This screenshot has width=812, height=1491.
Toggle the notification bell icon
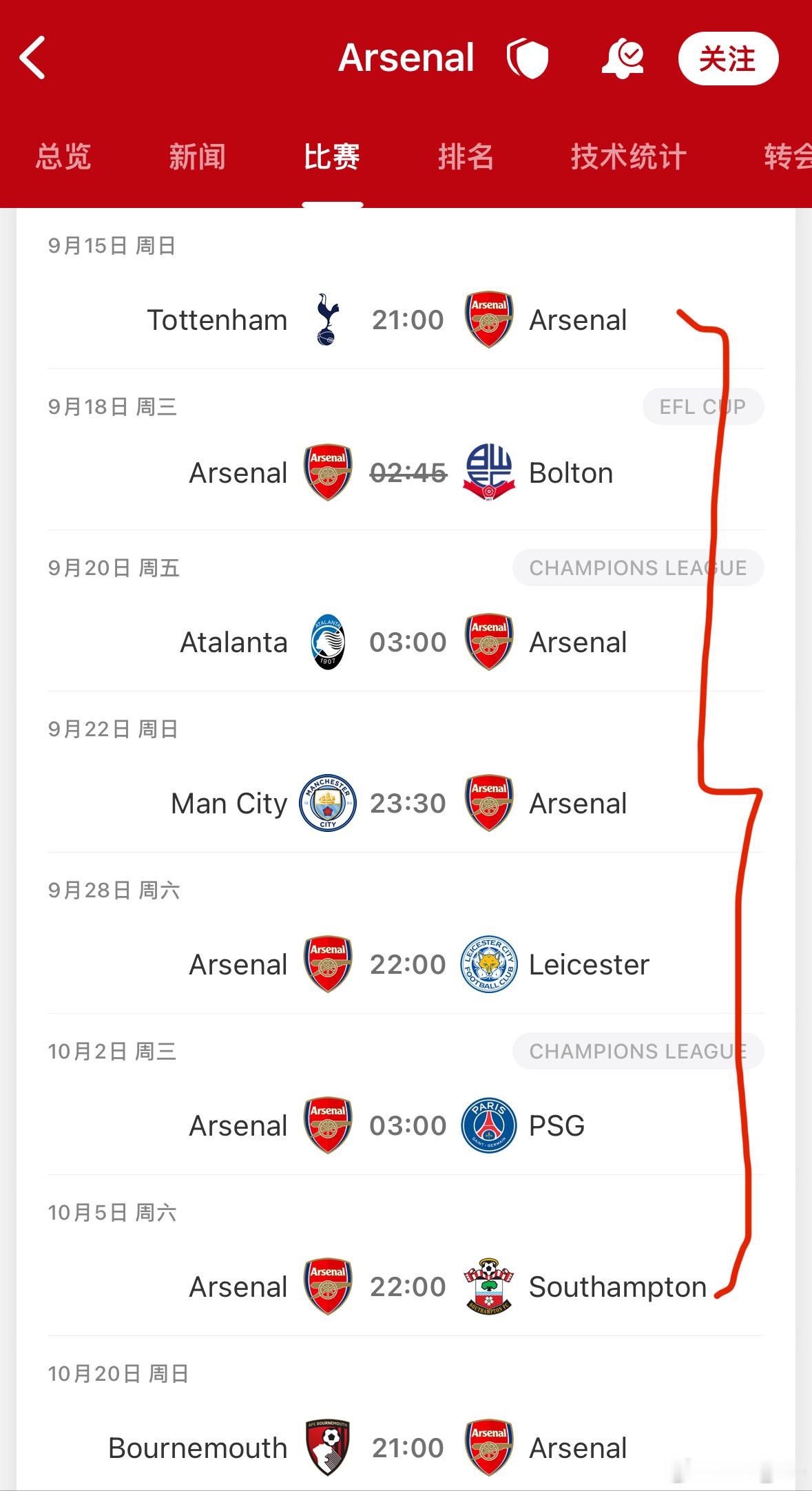pos(623,59)
